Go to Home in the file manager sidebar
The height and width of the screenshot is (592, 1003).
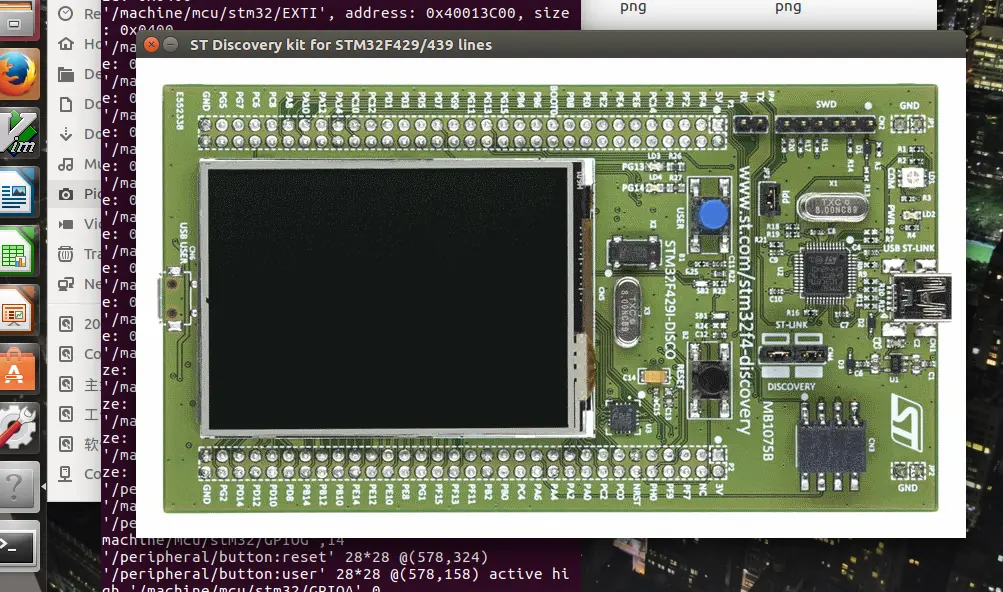(74, 44)
